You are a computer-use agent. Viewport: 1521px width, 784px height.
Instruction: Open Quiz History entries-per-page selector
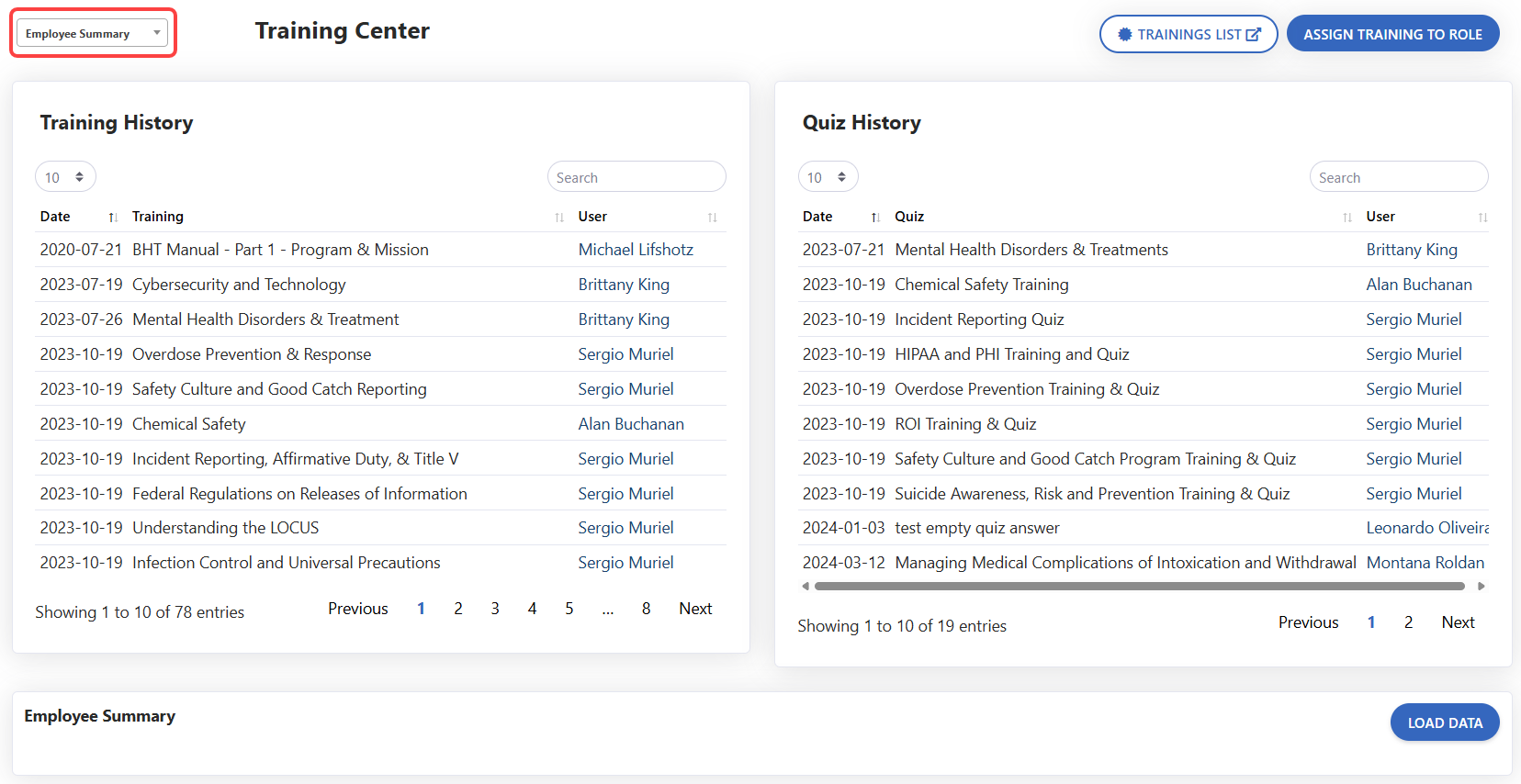click(828, 177)
